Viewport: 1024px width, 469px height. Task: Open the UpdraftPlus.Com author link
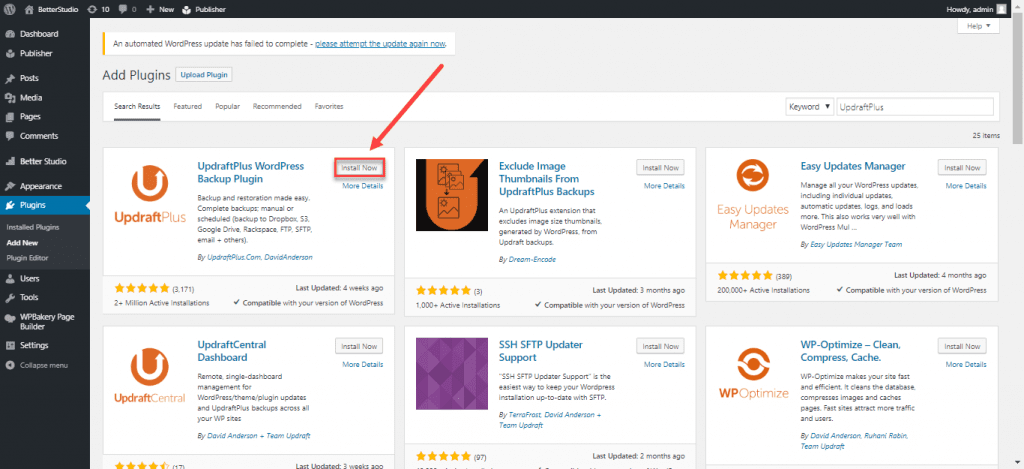235,257
